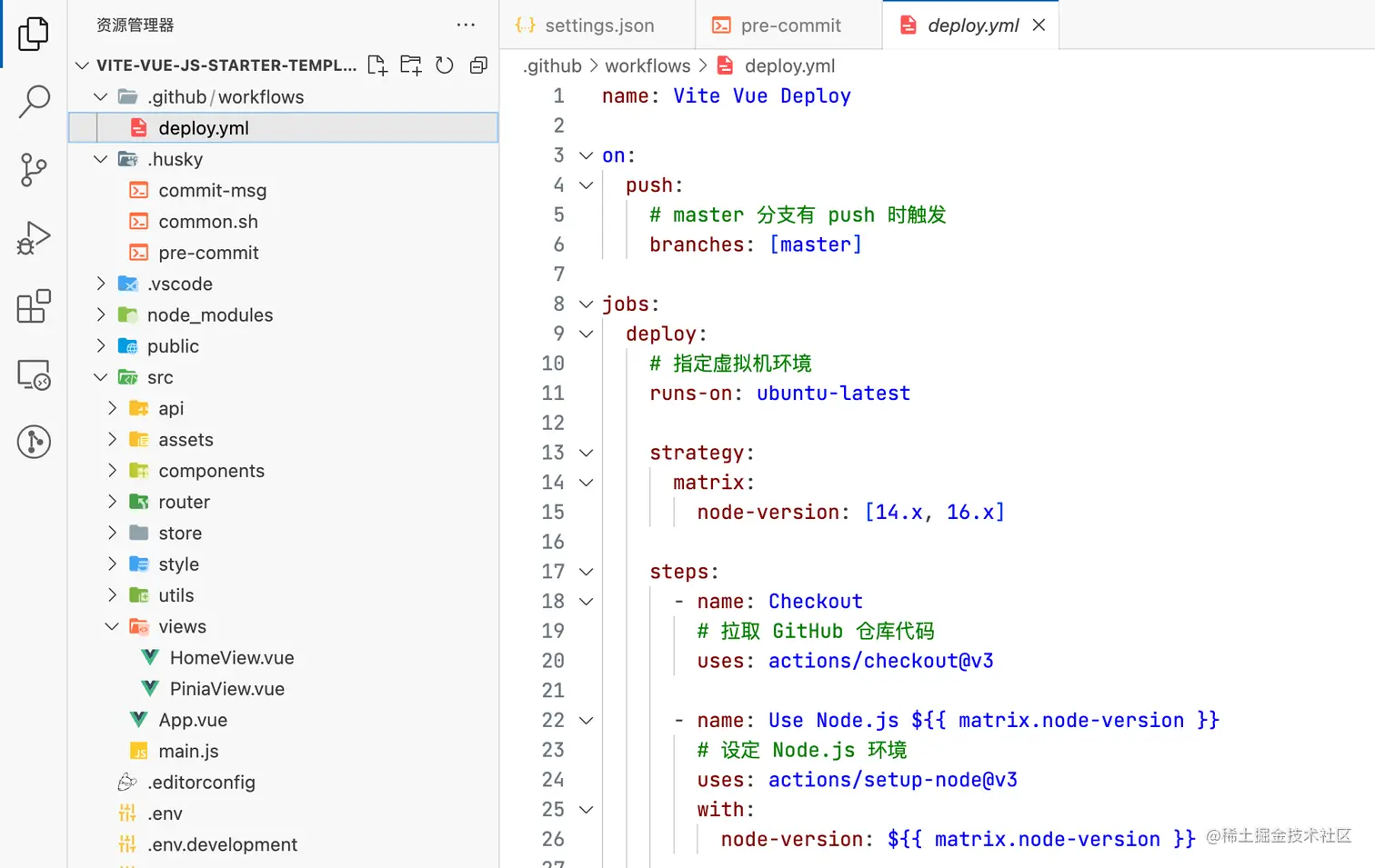
Task: Fold the 'deploy:' block at line 9
Action: (x=587, y=334)
